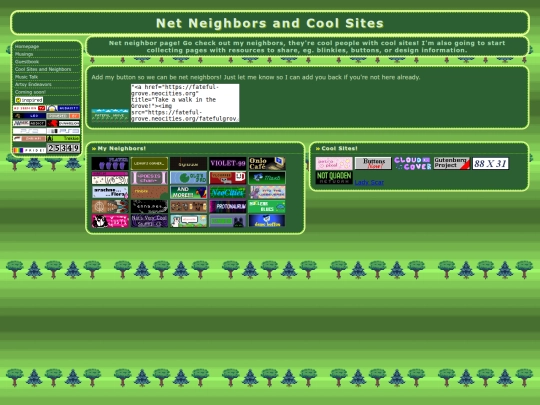Image resolution: width=540 pixels, height=405 pixels.
Task: Click the green Trekkie badge
Action: click(63, 138)
